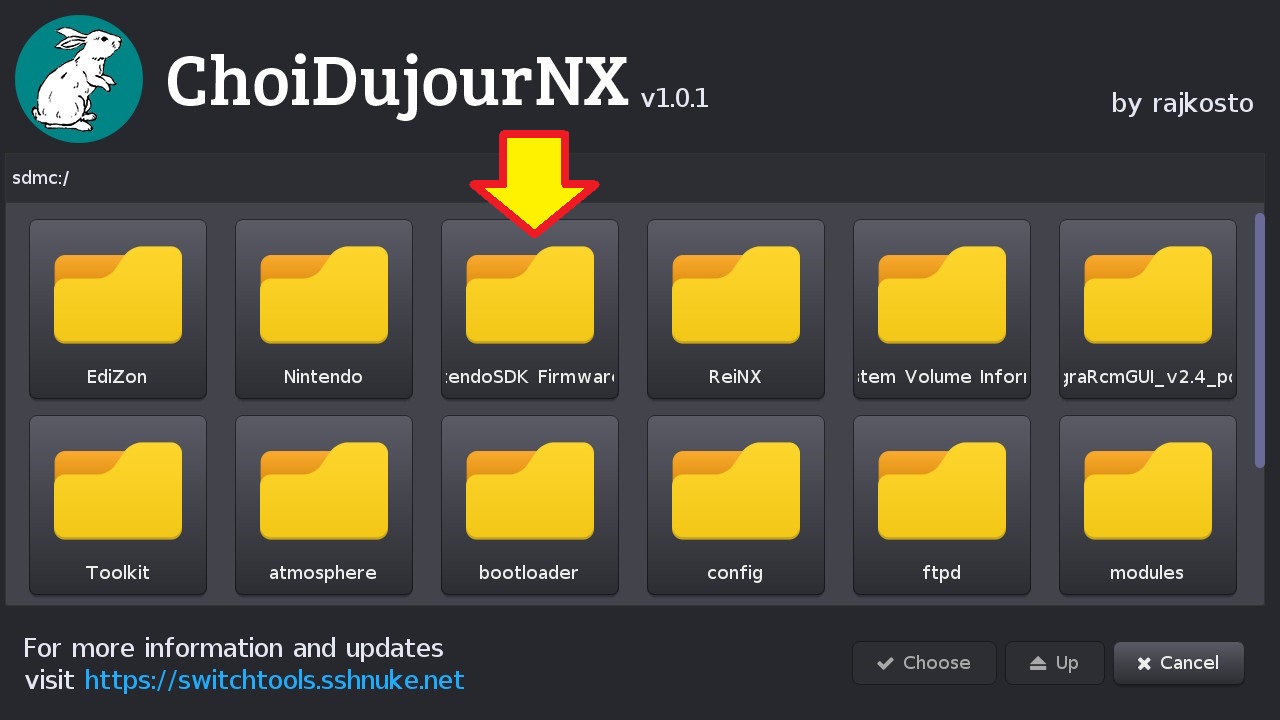
Task: Click the Cancel button
Action: (1179, 663)
